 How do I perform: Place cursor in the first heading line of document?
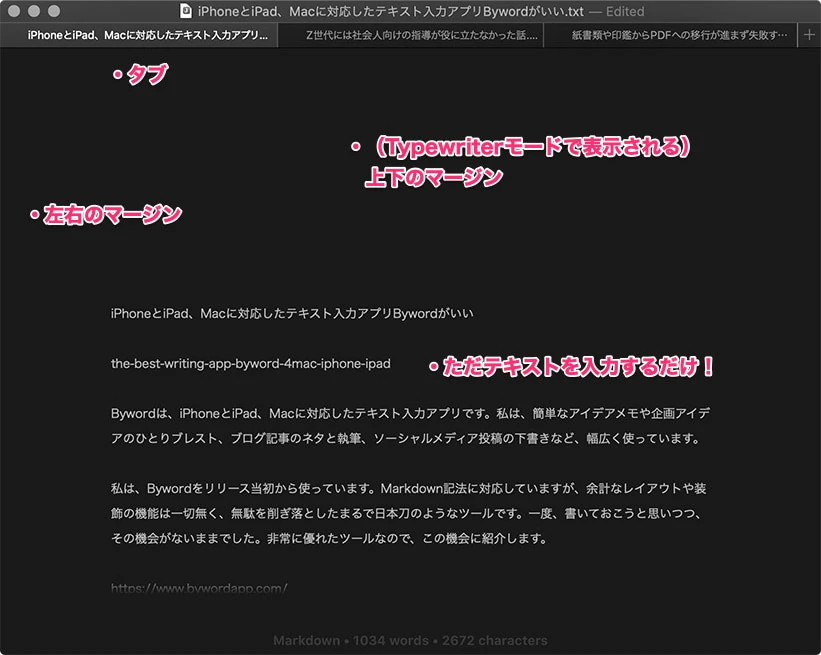pyautogui.click(x=292, y=313)
